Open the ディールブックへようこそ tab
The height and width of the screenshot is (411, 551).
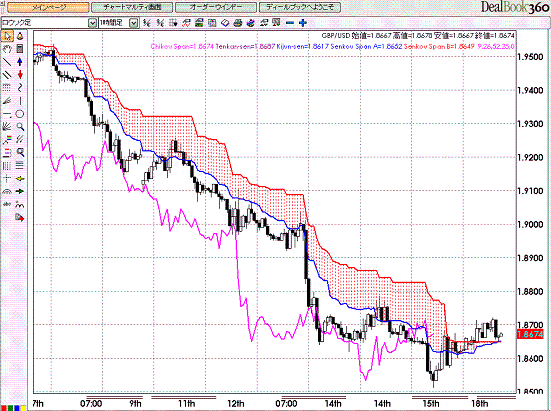pos(300,7)
